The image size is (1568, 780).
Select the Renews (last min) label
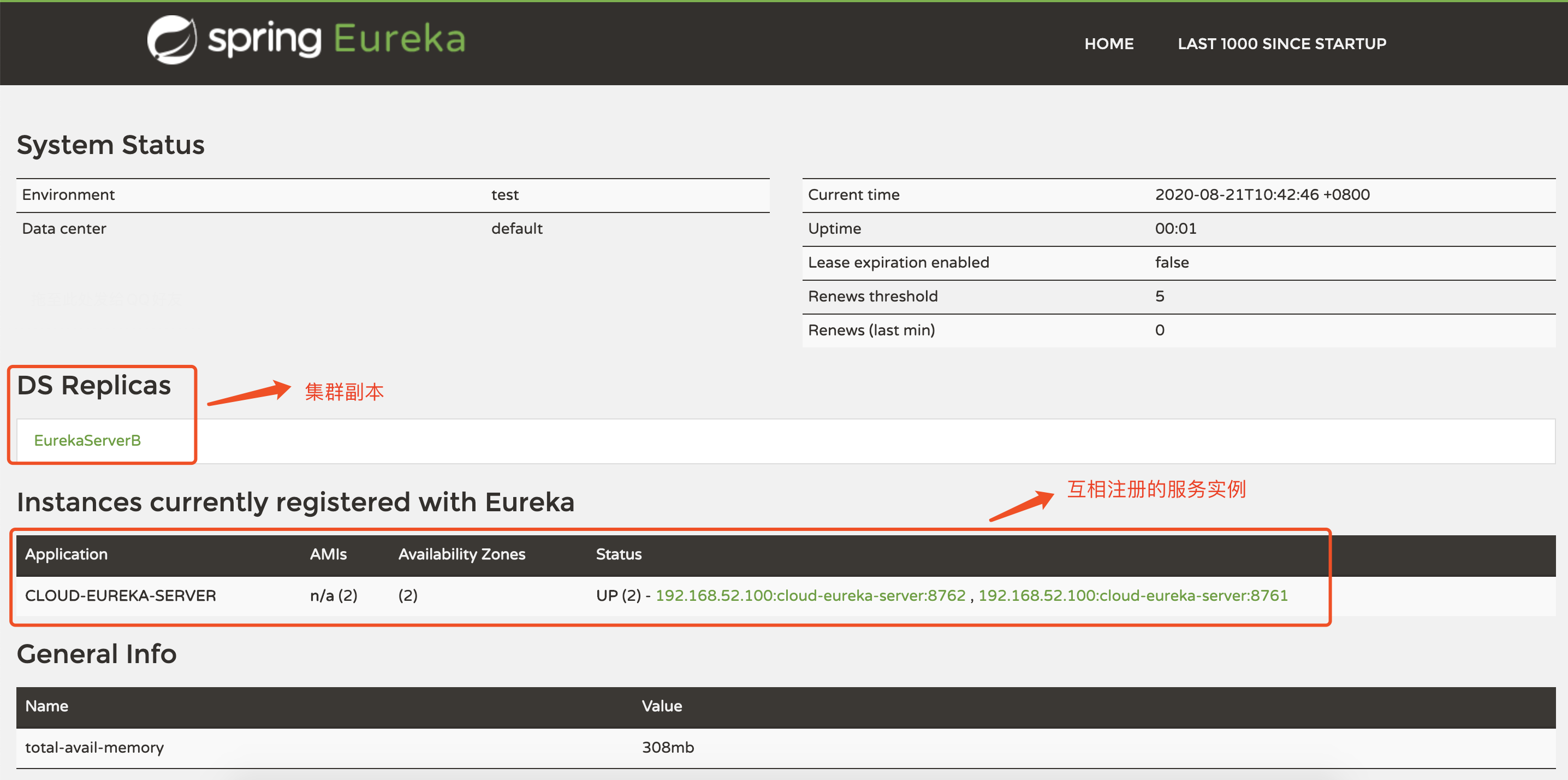click(871, 330)
